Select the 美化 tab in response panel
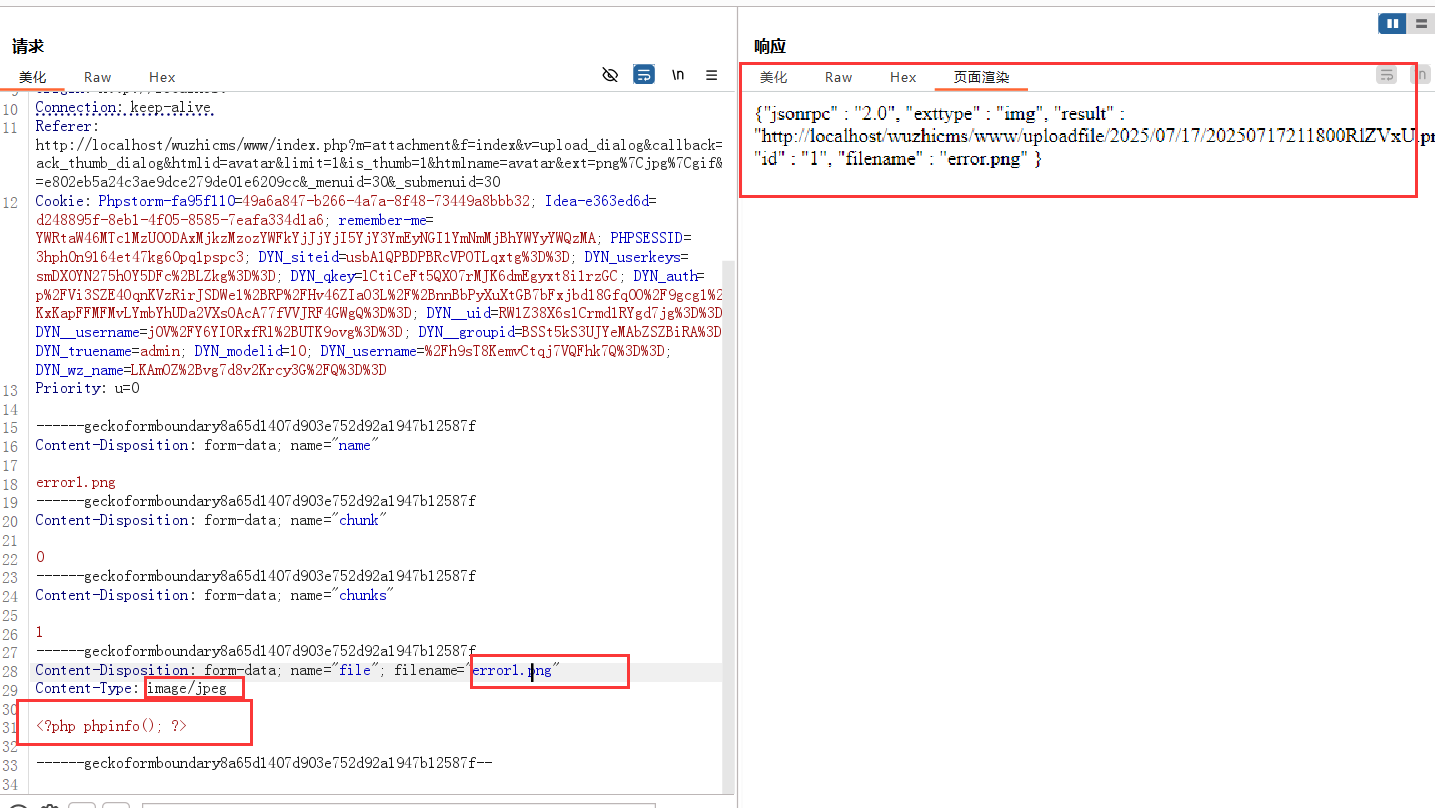1435x808 pixels. click(x=773, y=77)
